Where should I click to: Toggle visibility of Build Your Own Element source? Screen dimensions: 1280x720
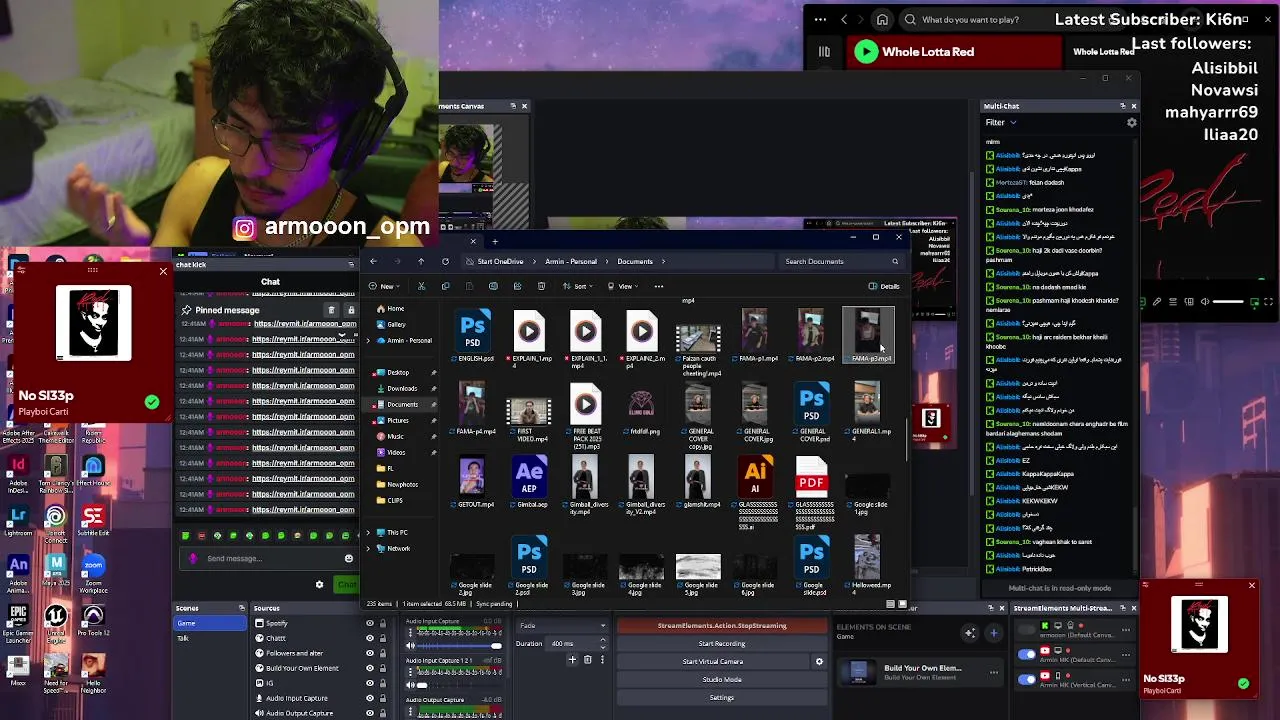pos(369,668)
